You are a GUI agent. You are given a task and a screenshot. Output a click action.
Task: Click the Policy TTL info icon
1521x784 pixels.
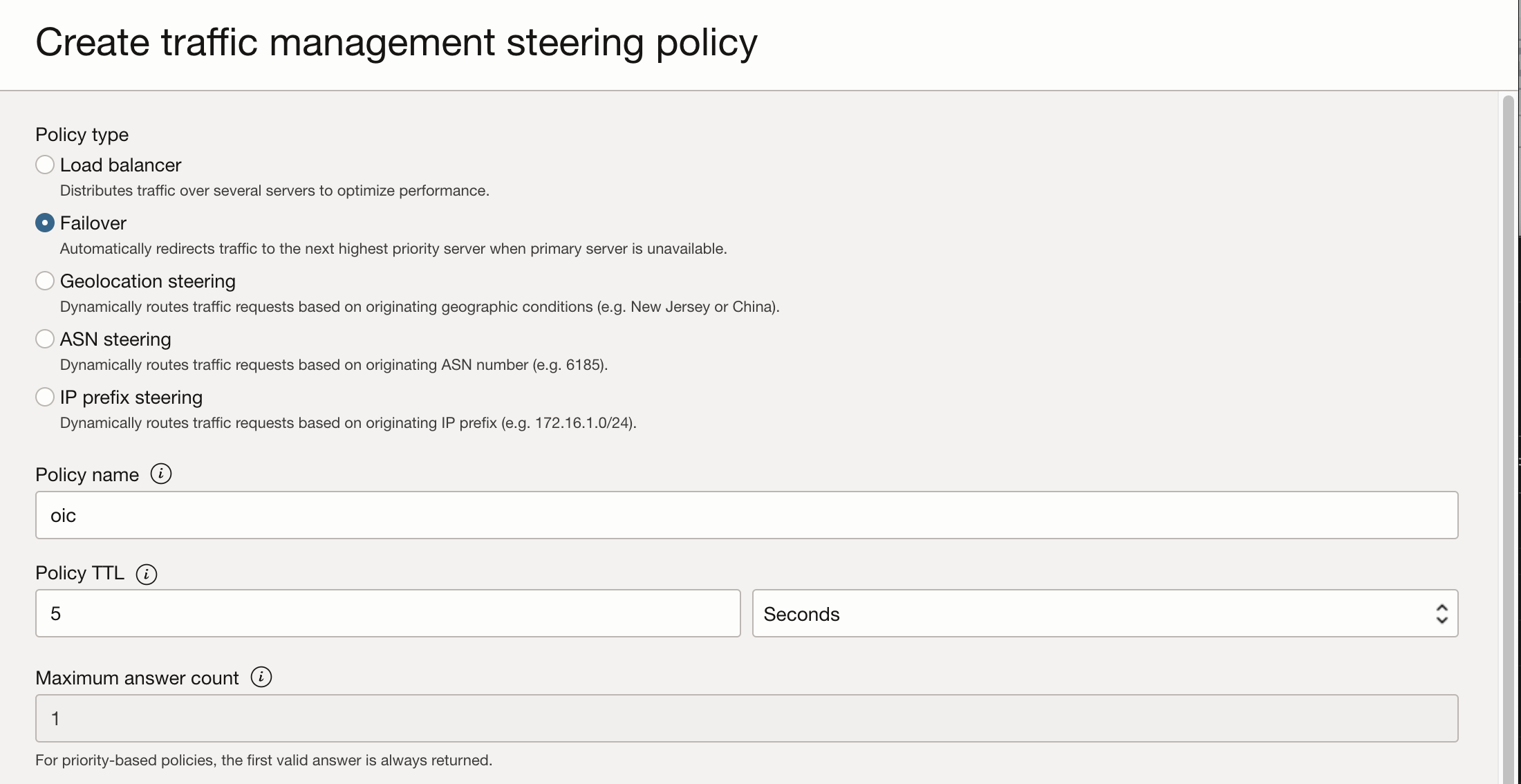click(147, 574)
